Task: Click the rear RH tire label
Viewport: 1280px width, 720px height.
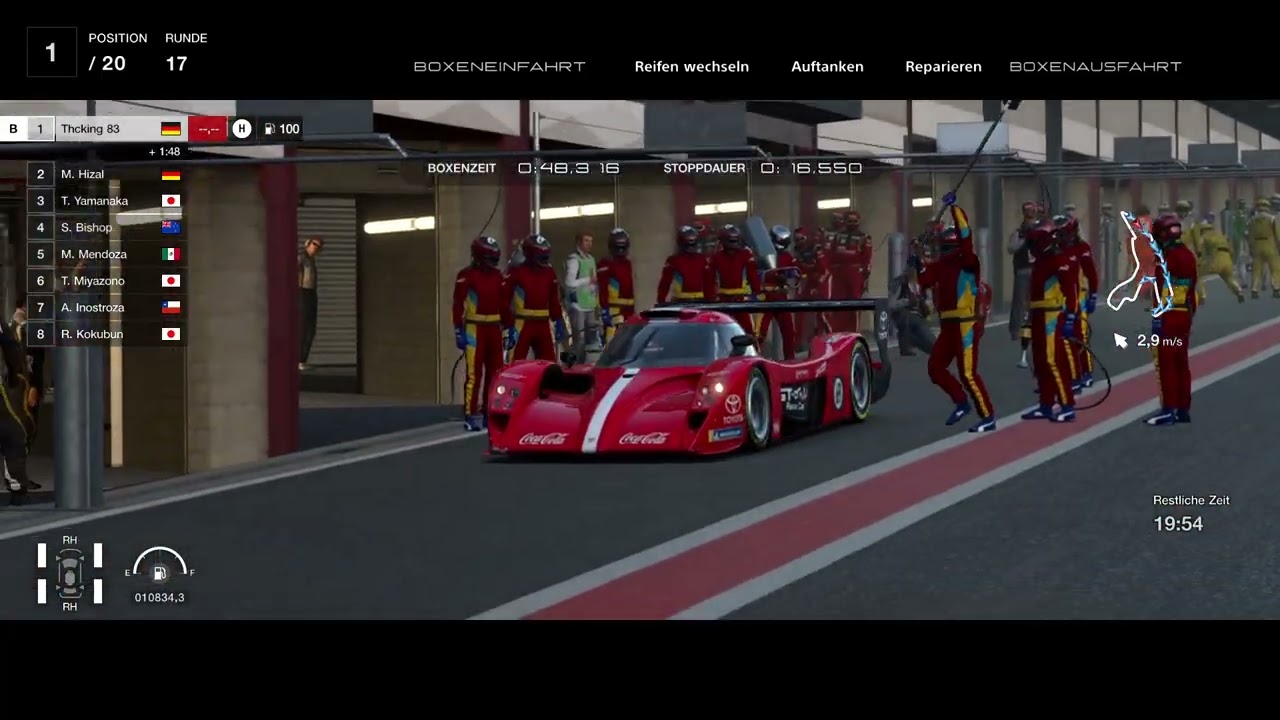Action: (x=70, y=607)
